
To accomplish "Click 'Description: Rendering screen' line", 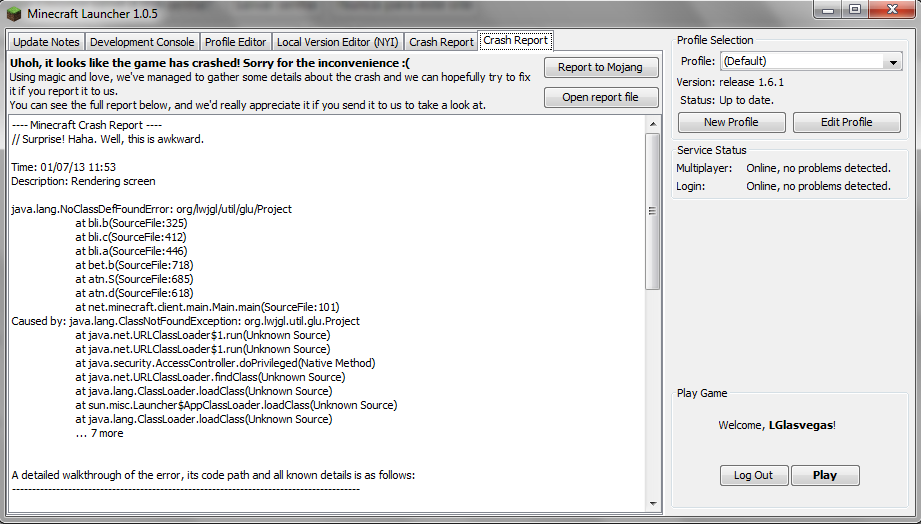I will click(83, 182).
